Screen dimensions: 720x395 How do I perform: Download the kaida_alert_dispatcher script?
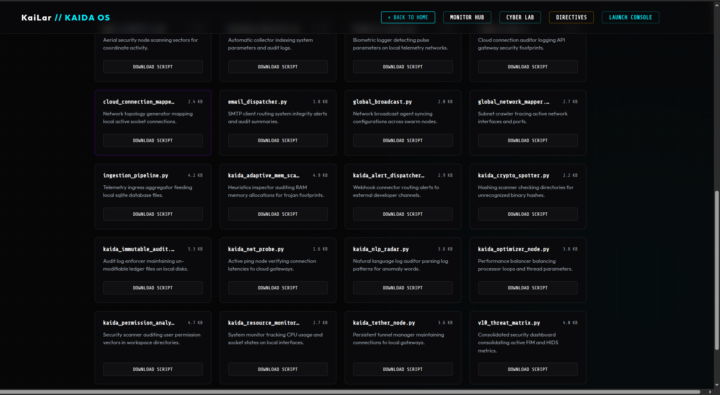coord(403,214)
